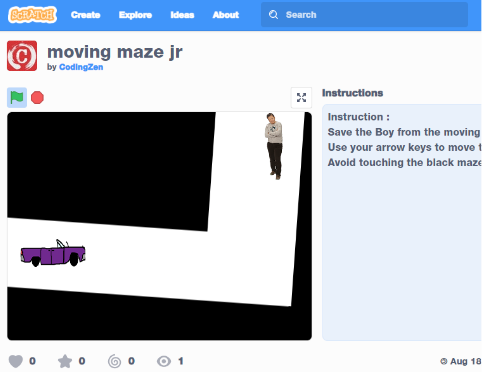Image resolution: width=482 pixels, height=372 pixels.
Task: Start project with the green flag
Action: [x=17, y=98]
